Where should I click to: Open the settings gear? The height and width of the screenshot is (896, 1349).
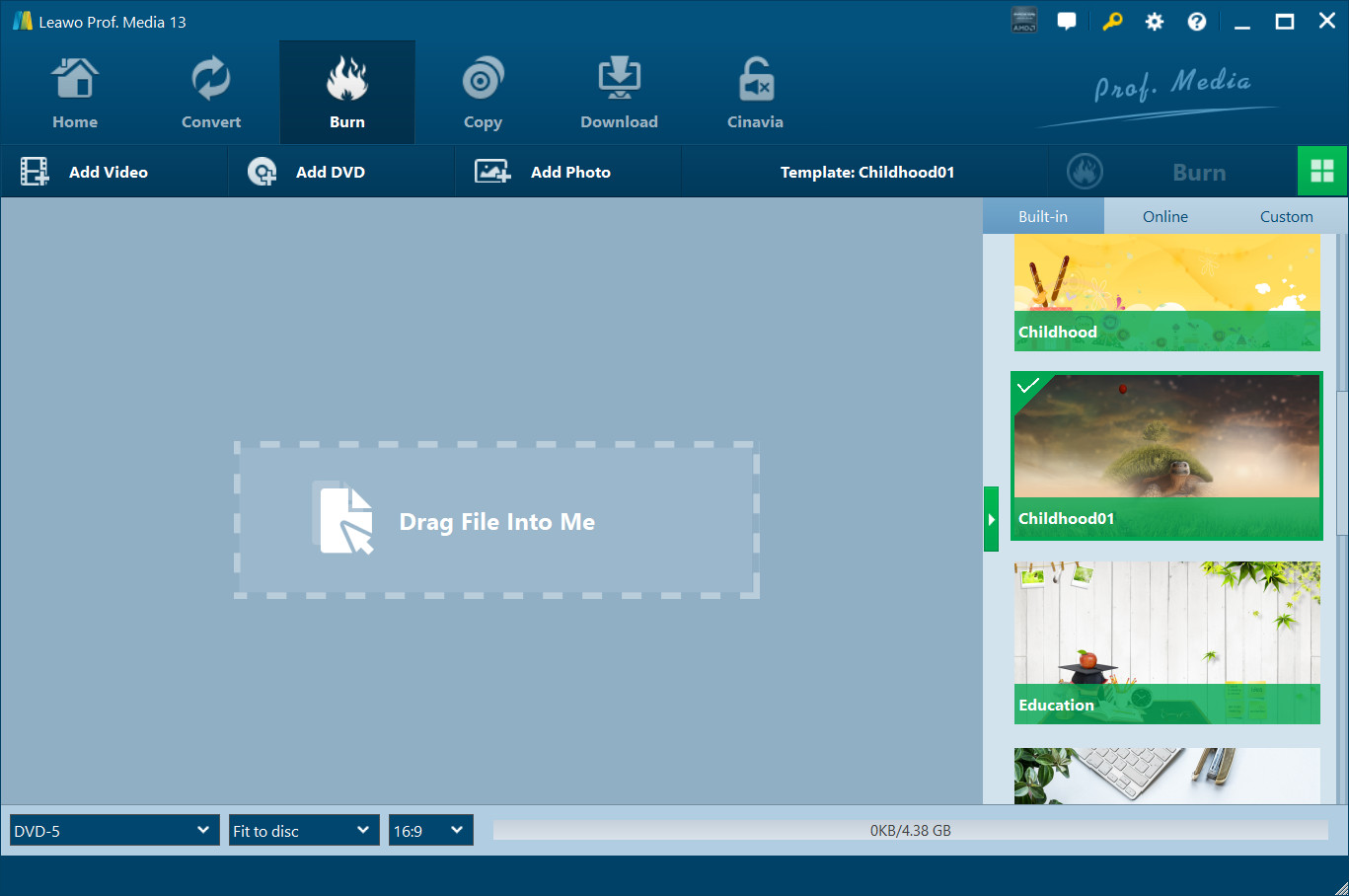click(x=1154, y=20)
